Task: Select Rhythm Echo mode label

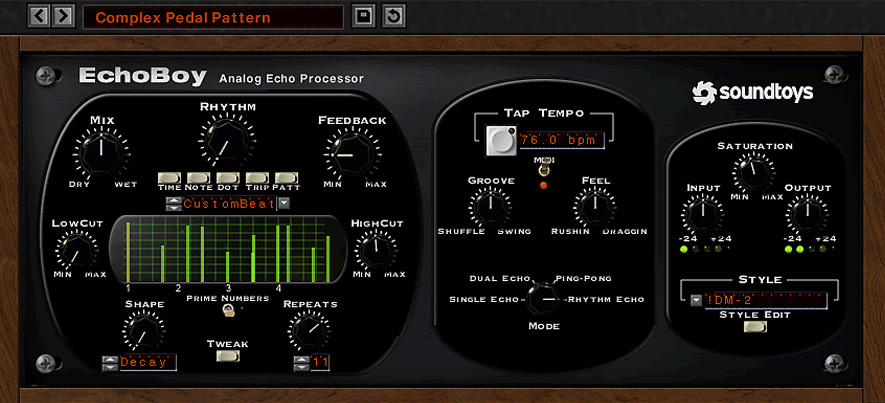Action: 606,299
